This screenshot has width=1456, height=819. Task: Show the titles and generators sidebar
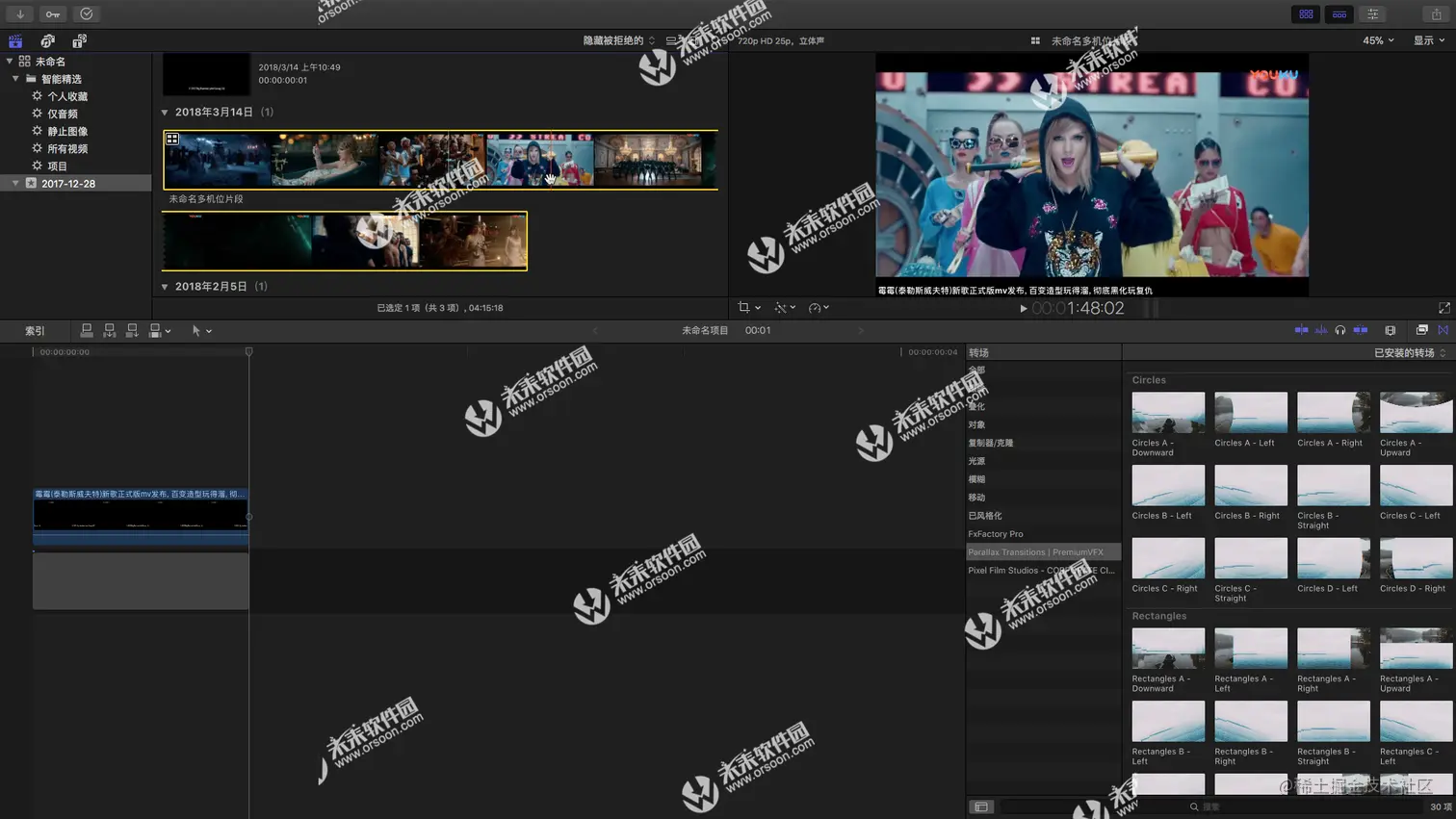[79, 40]
